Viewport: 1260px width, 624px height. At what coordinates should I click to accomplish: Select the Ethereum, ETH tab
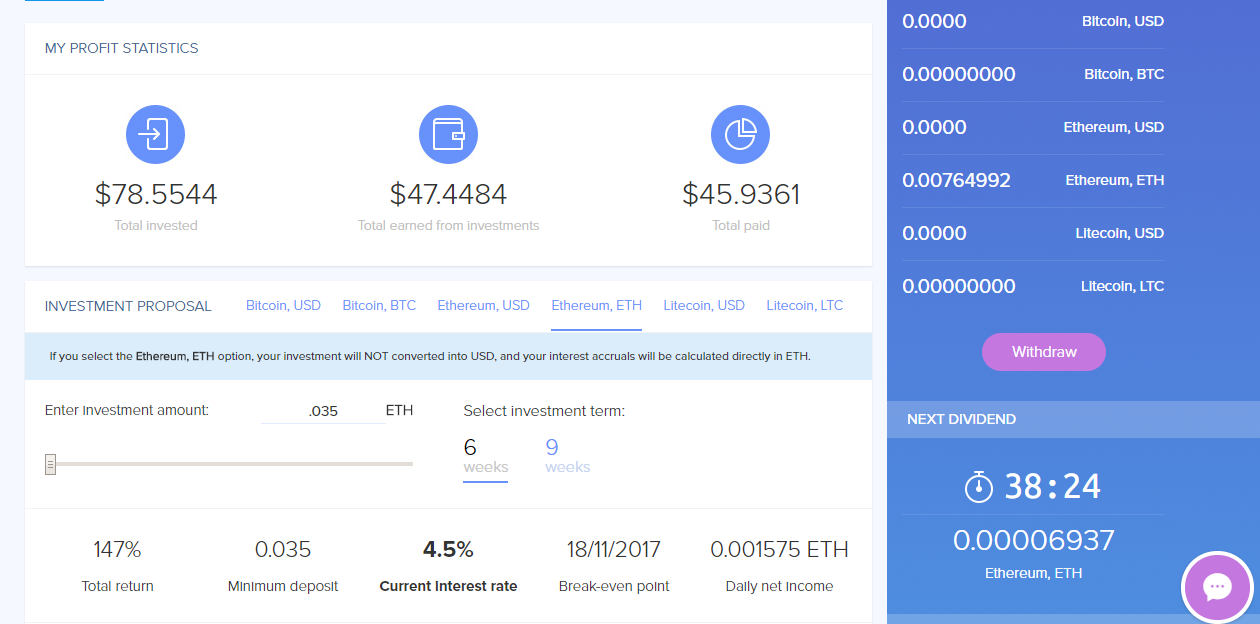click(x=597, y=305)
